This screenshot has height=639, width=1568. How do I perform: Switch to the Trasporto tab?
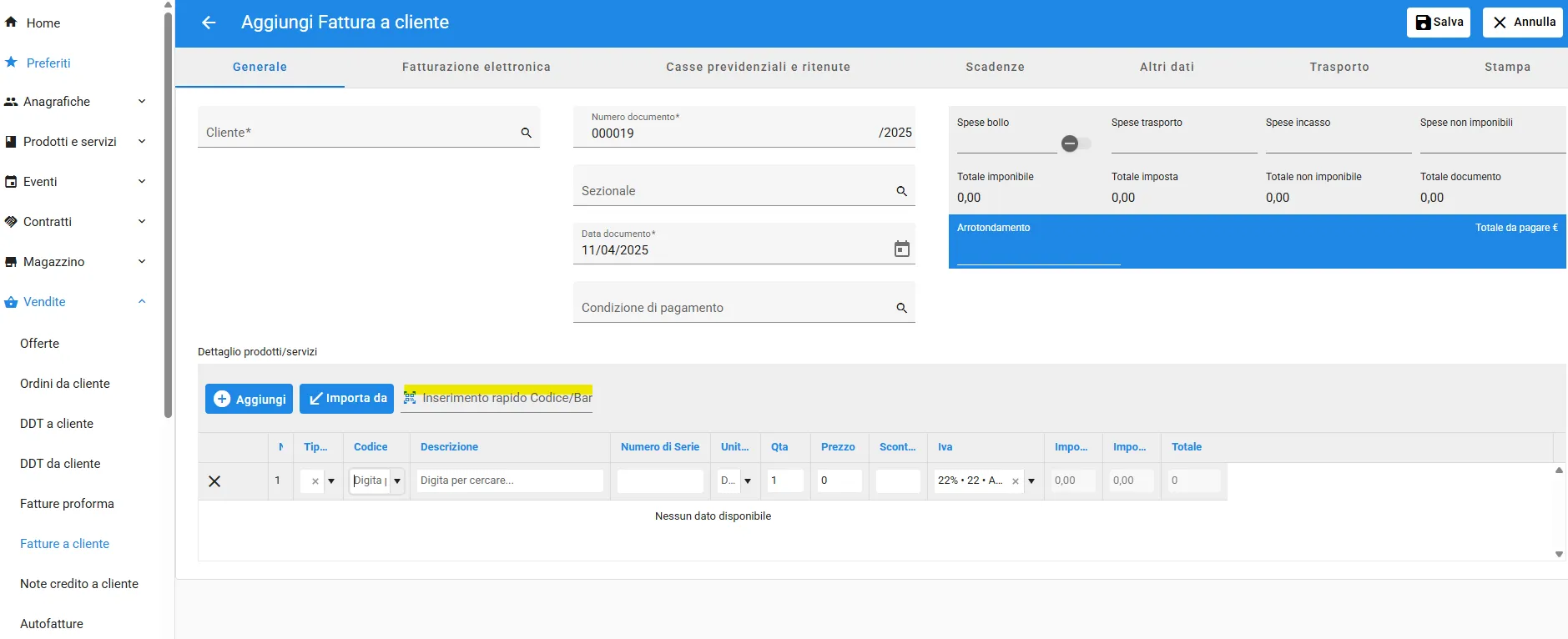tap(1339, 67)
